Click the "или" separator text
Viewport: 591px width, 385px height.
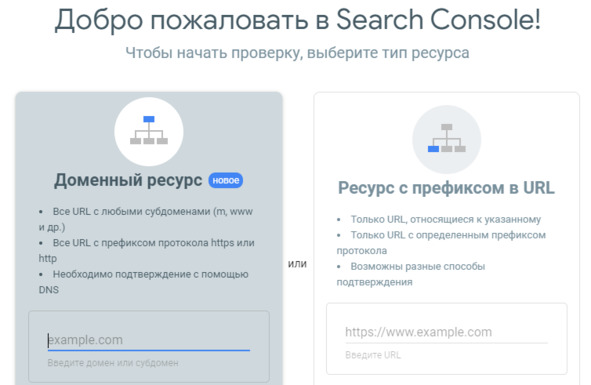tap(297, 264)
